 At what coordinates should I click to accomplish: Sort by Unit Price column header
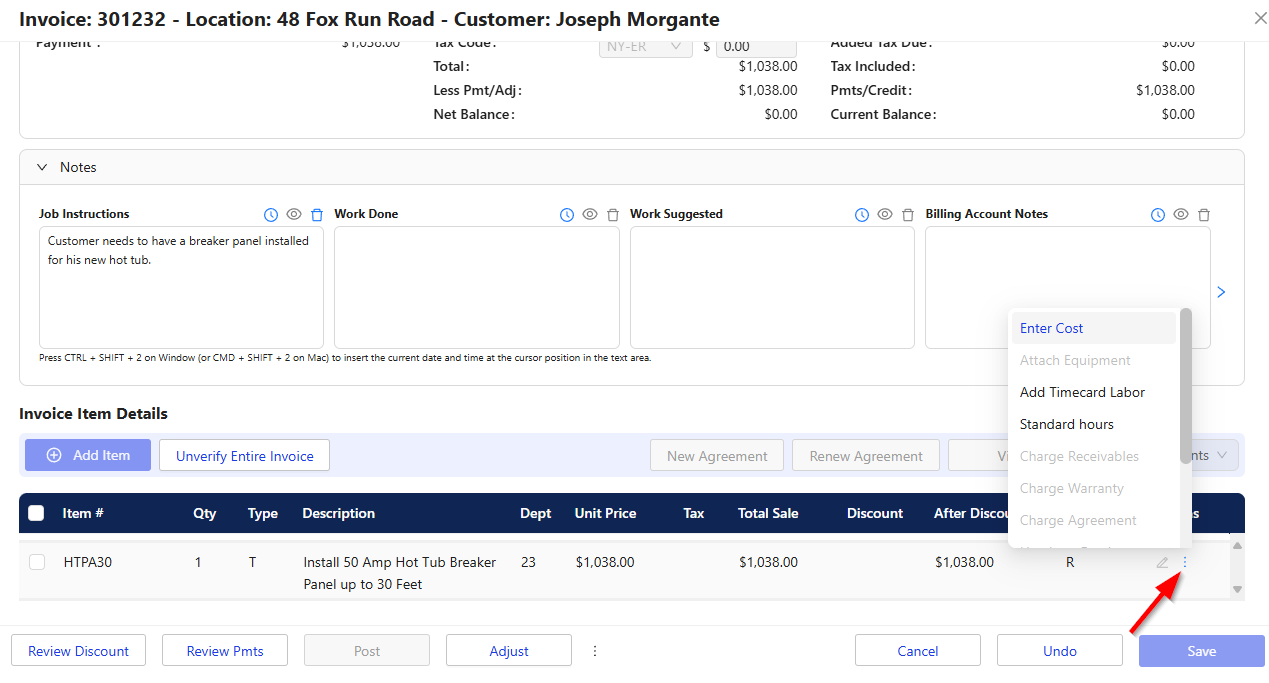(605, 513)
